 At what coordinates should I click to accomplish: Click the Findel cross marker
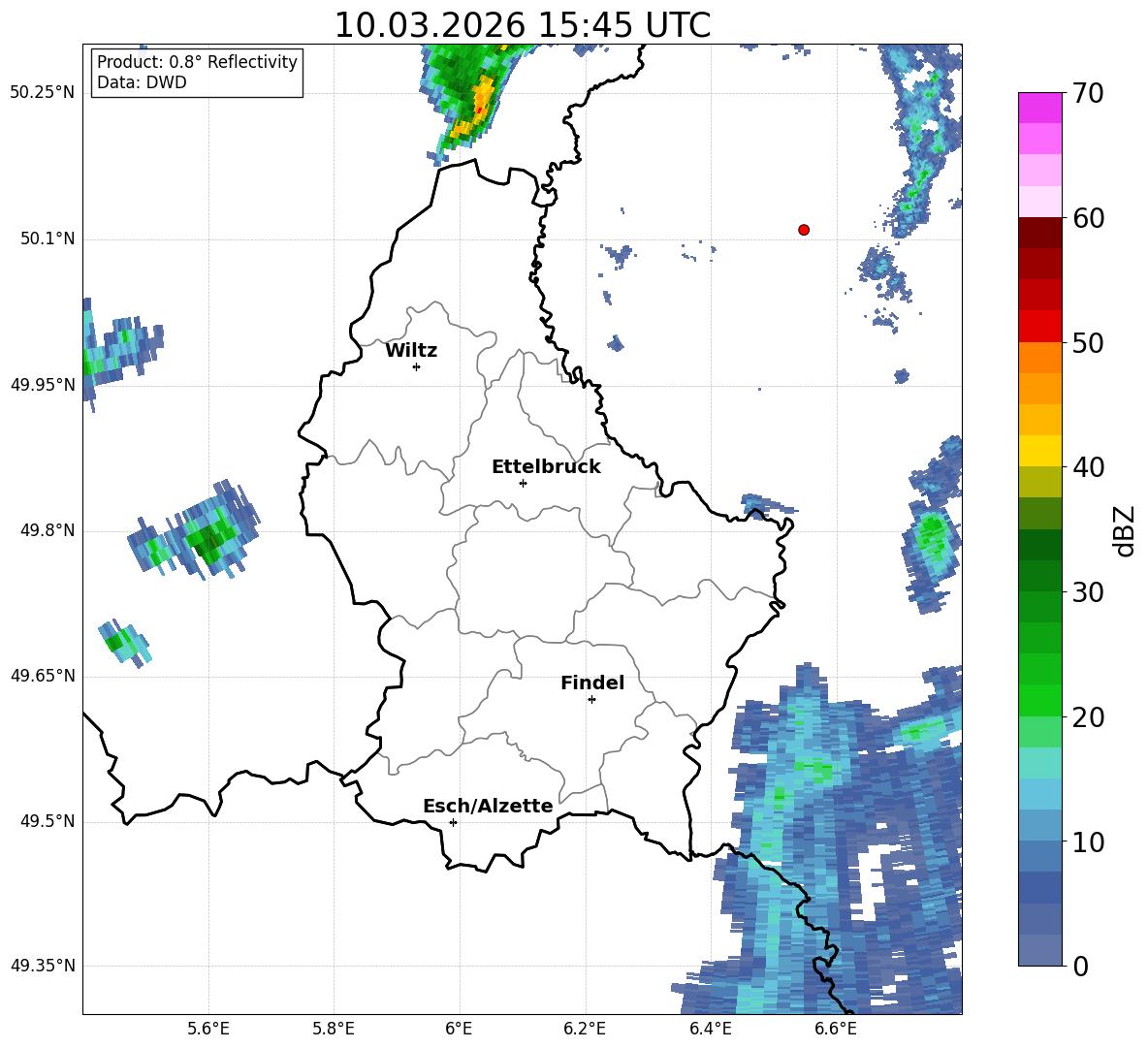[591, 700]
